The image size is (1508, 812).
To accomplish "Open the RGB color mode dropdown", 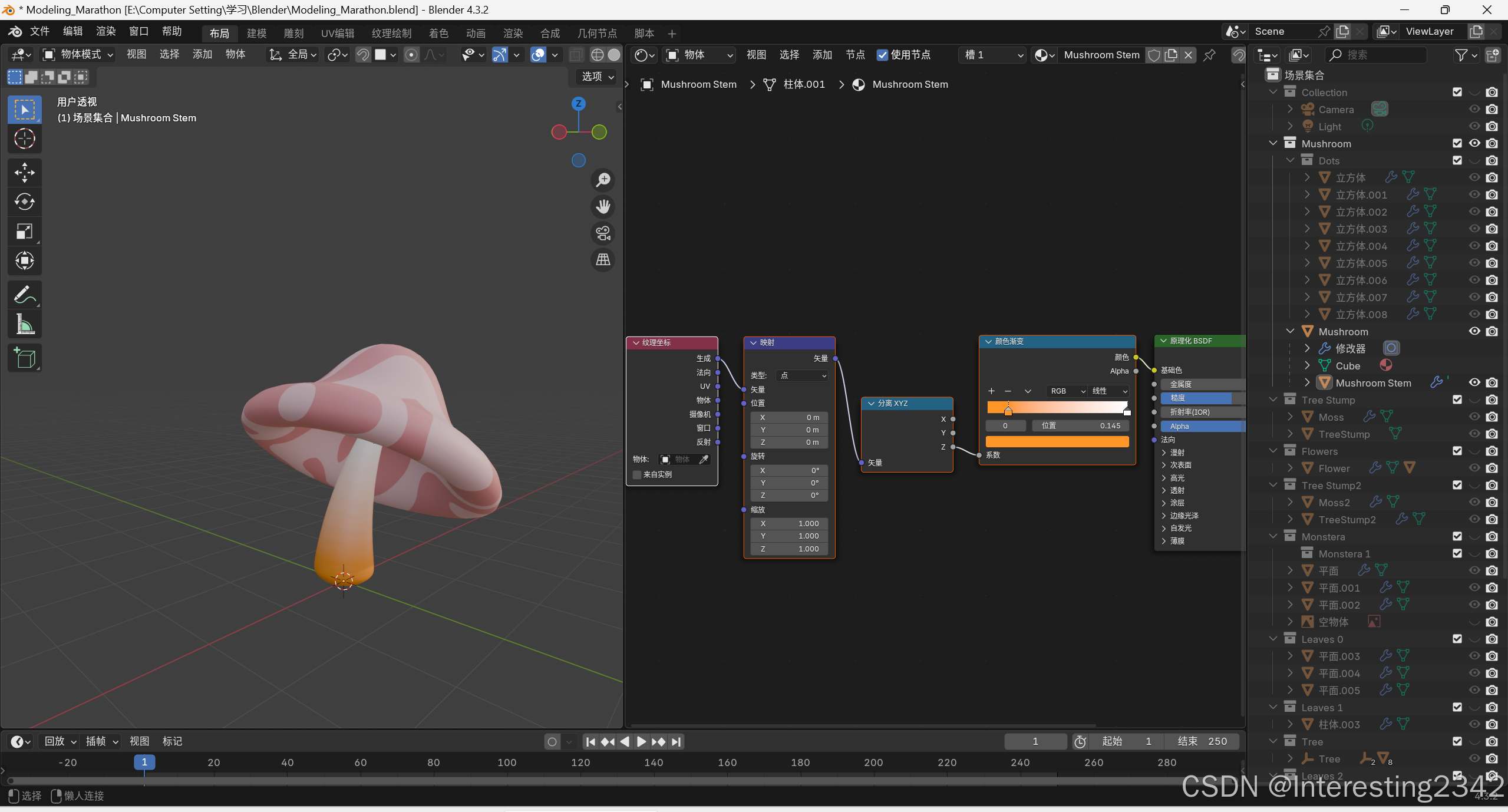I will pos(1067,391).
